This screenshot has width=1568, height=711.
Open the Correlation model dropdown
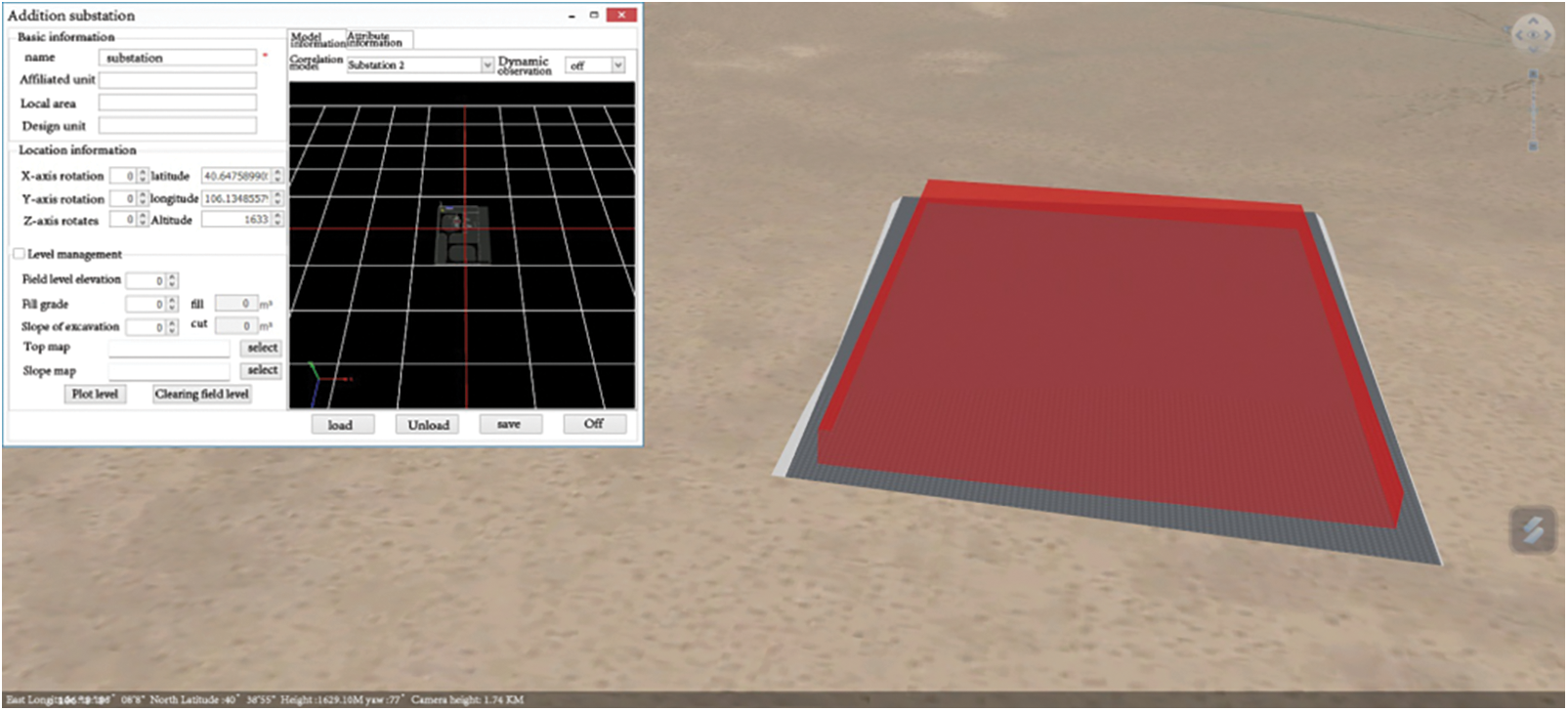(487, 65)
